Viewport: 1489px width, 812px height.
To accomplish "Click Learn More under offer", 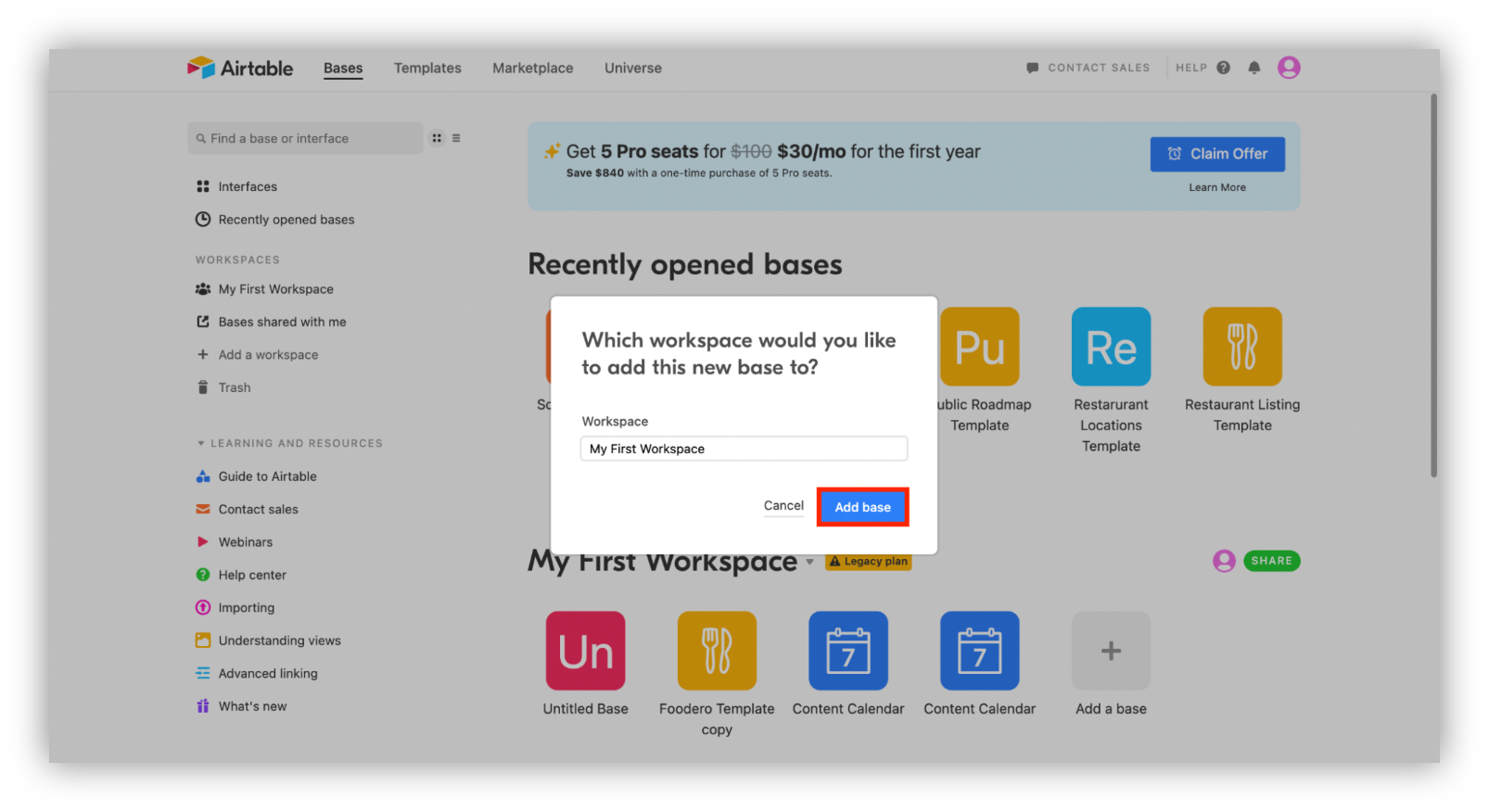I will [x=1217, y=187].
